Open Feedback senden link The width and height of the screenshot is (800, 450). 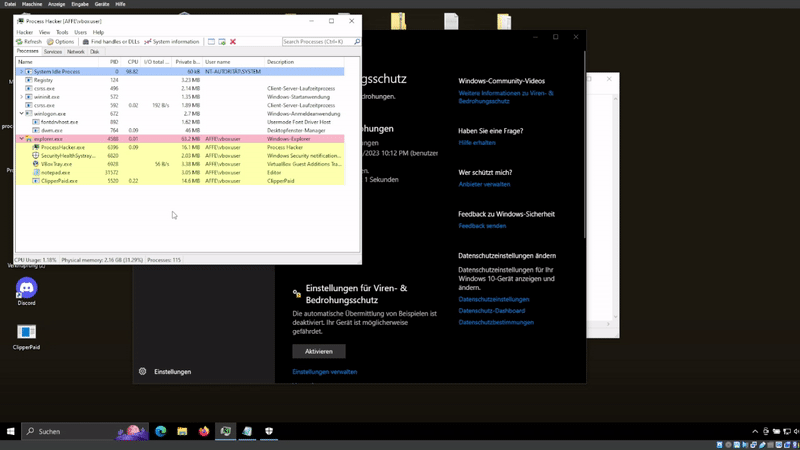pyautogui.click(x=482, y=226)
